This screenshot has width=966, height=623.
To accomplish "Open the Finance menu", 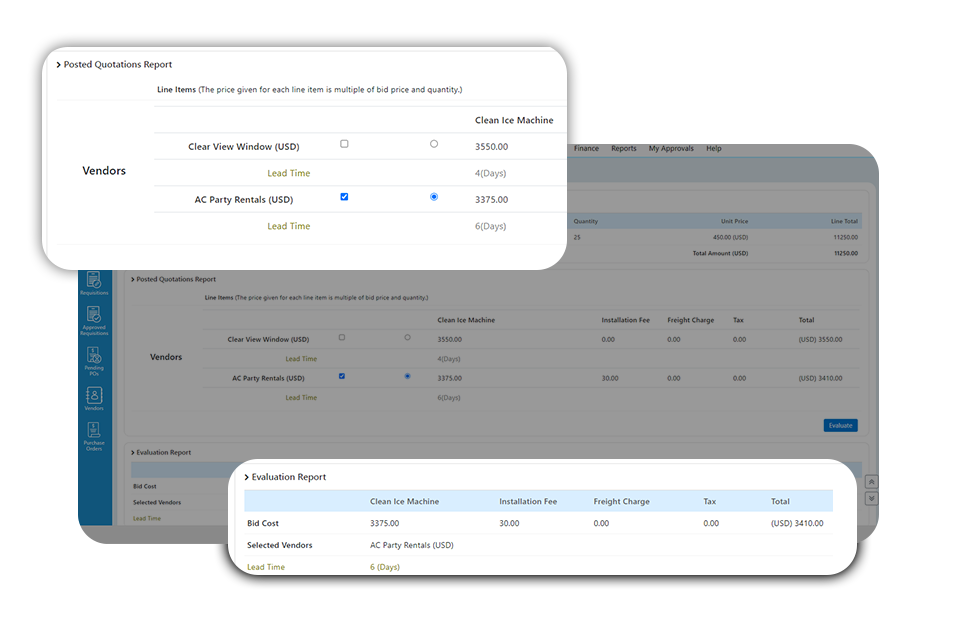I will pos(585,148).
